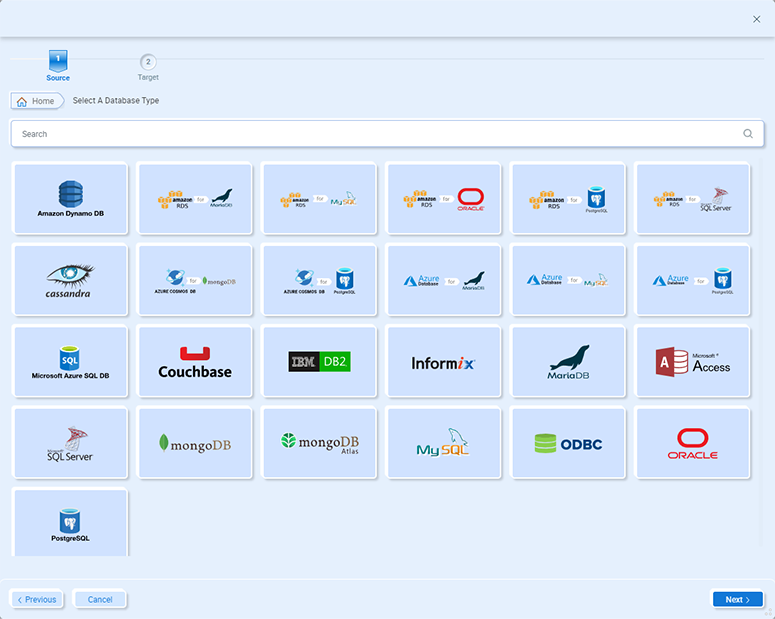Open step 1 Source
Image resolution: width=775 pixels, height=619 pixels.
tap(58, 66)
